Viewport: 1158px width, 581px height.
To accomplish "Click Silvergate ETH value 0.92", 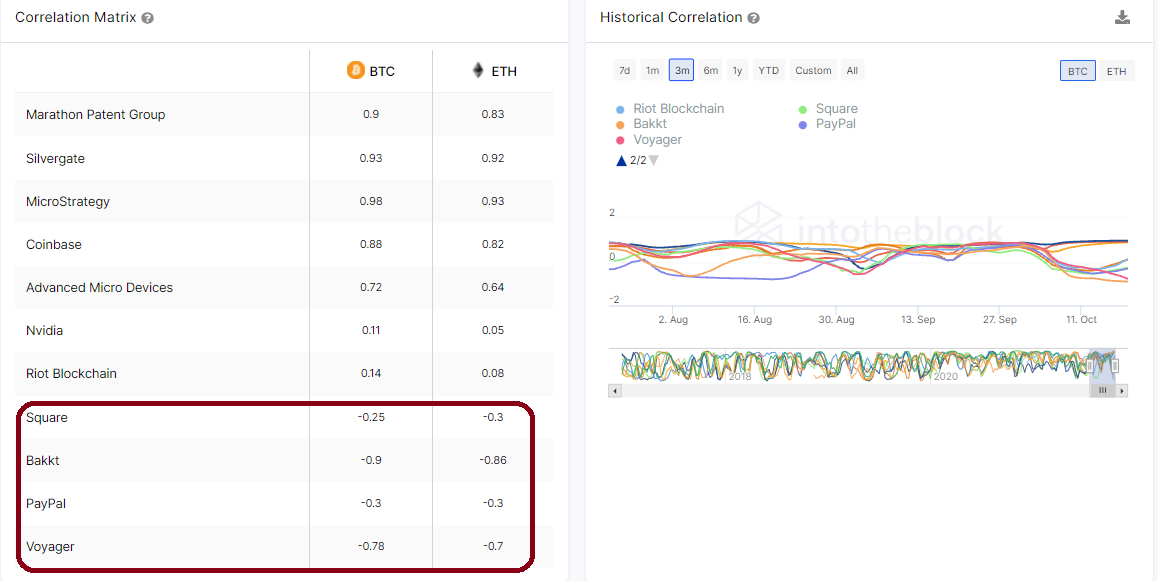I will pyautogui.click(x=493, y=158).
